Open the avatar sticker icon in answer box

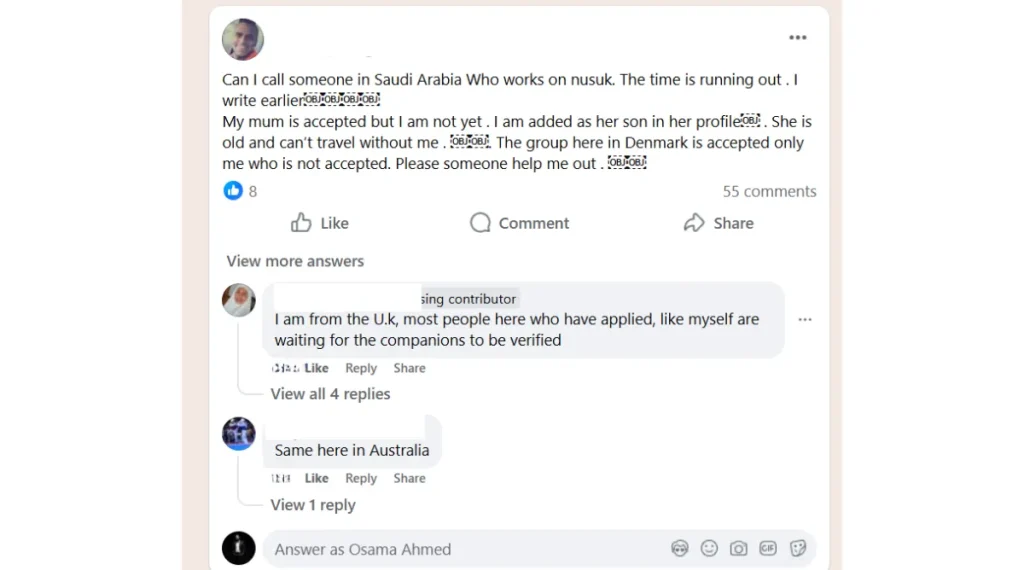pyautogui.click(x=679, y=548)
